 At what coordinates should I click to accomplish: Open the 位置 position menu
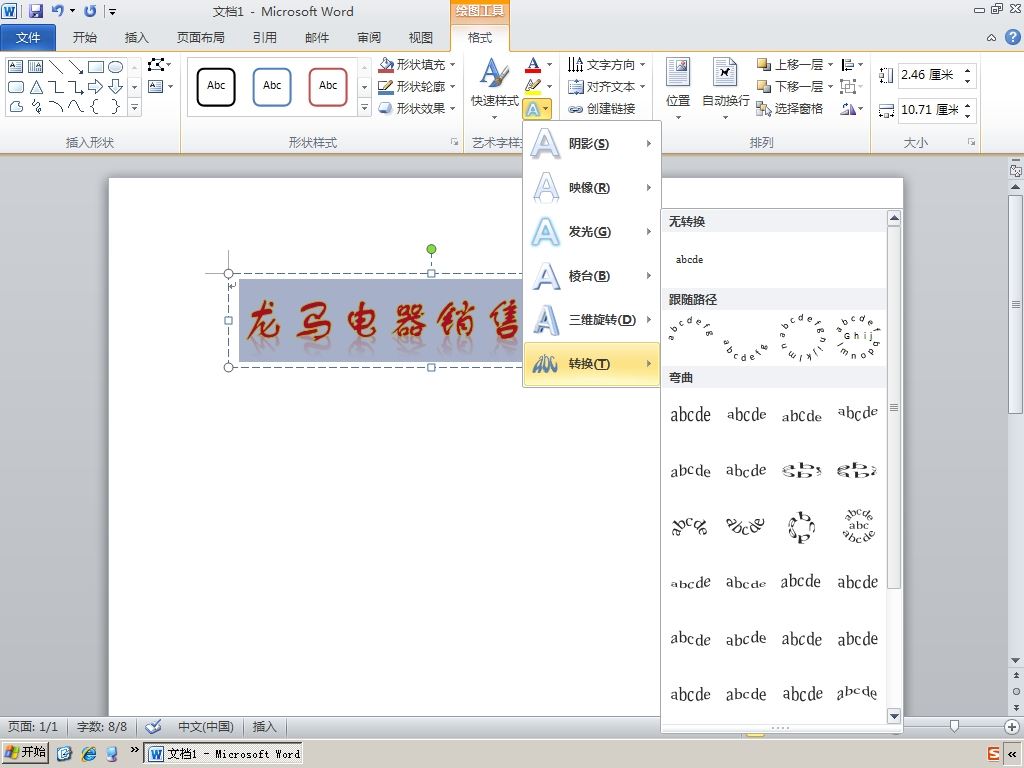[x=678, y=88]
